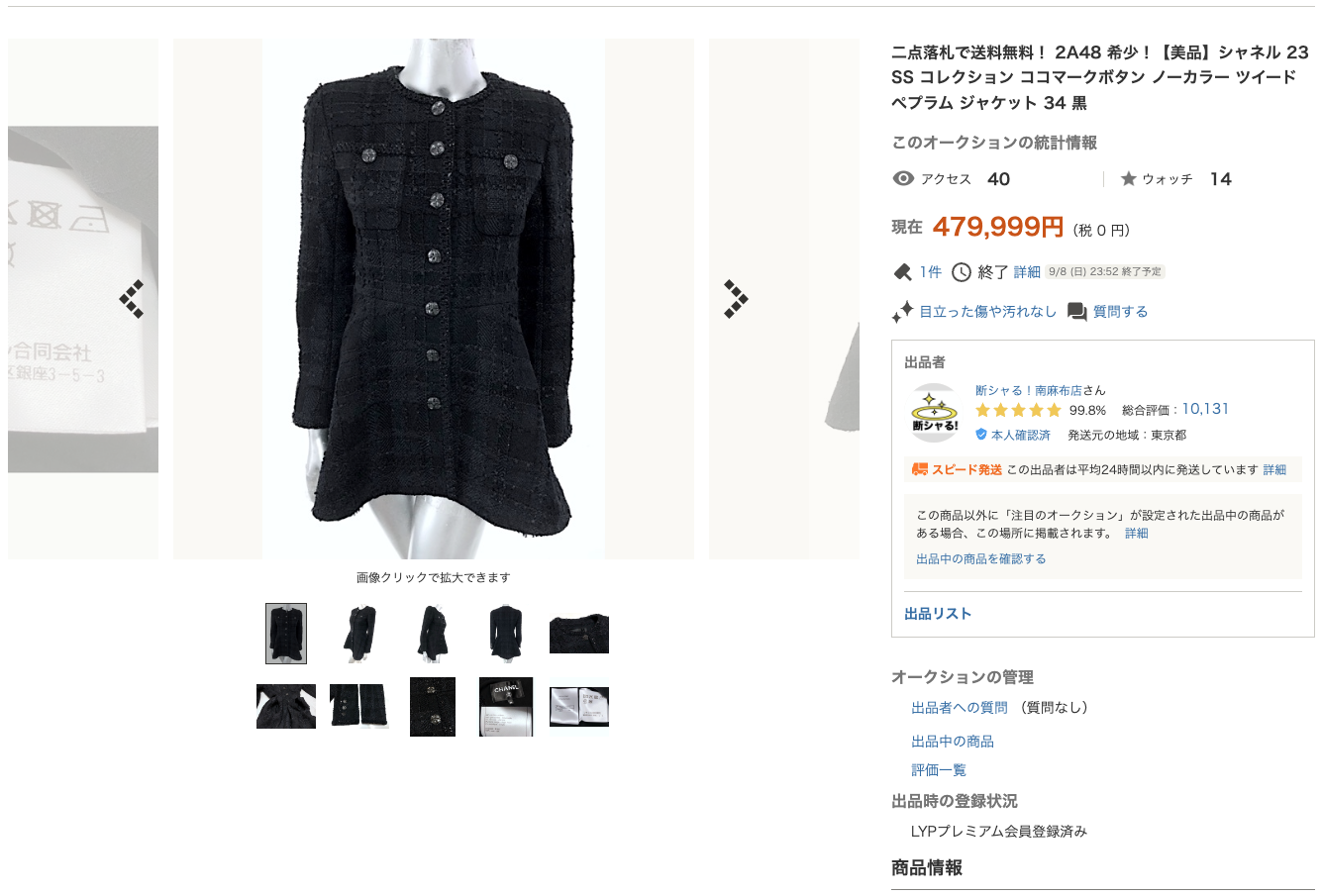This screenshot has height=896, width=1322.
Task: Click the bid gavel icon
Action: pos(902,272)
